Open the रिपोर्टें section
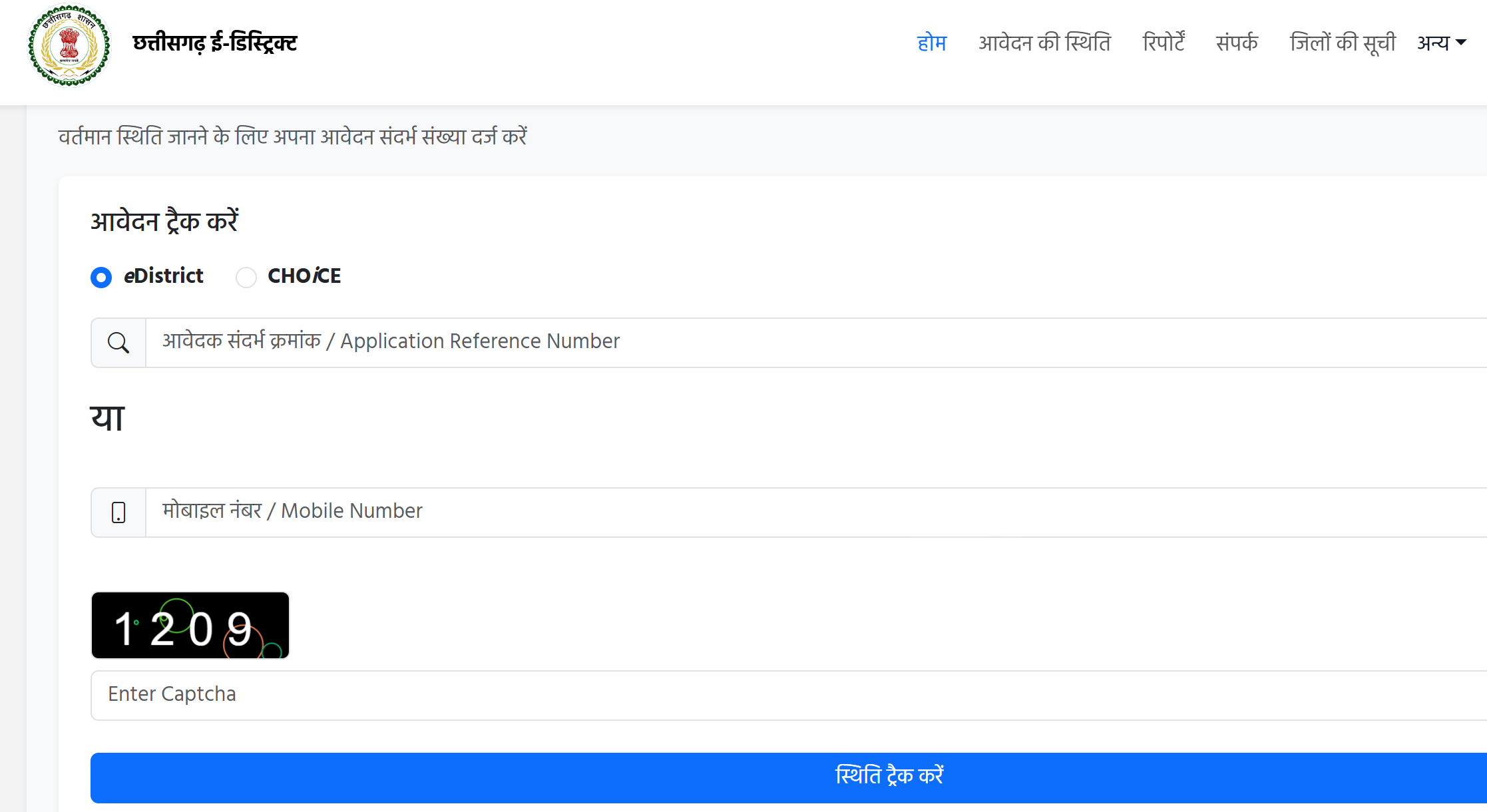1487x812 pixels. pos(1165,42)
